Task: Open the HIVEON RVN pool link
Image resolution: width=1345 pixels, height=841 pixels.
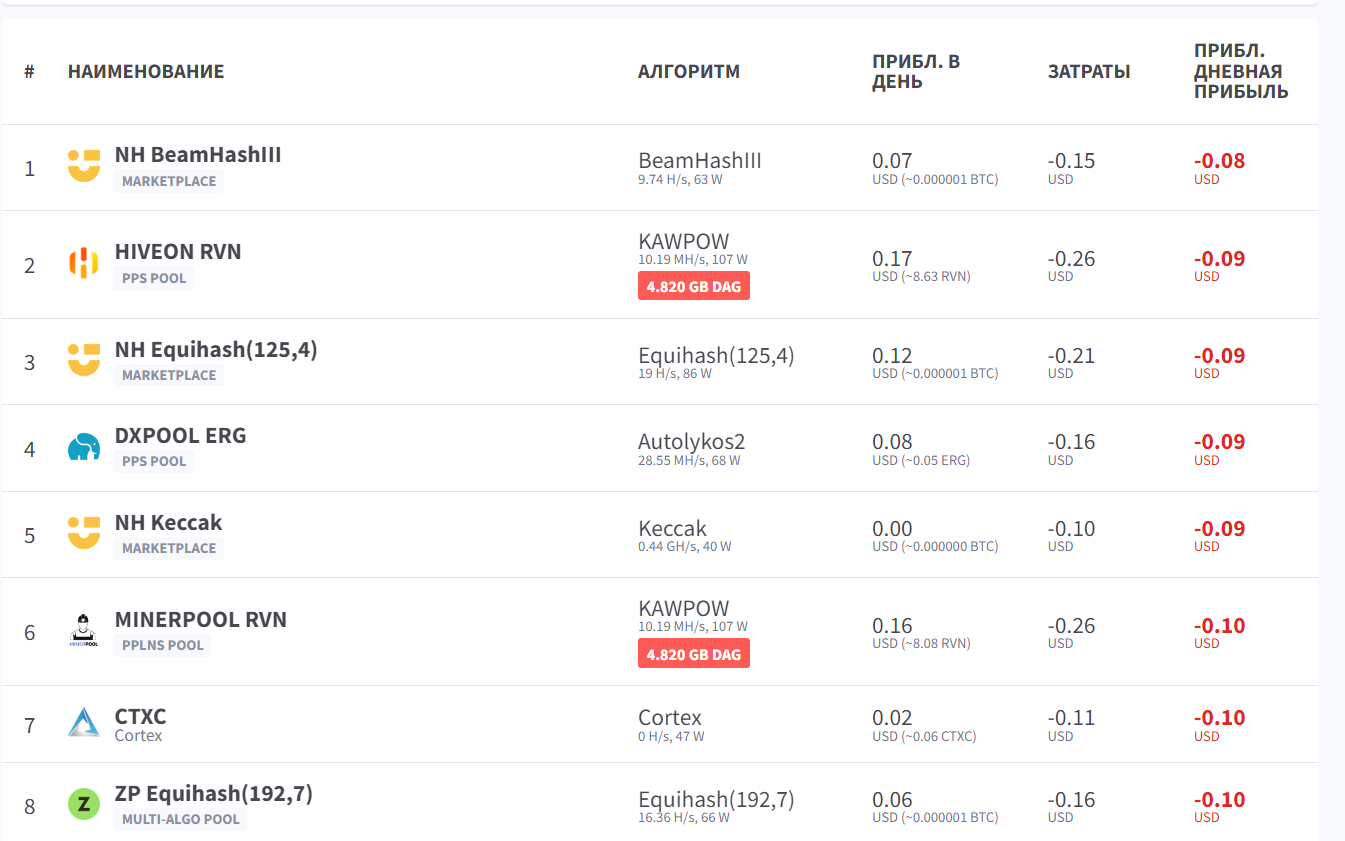Action: tap(178, 252)
